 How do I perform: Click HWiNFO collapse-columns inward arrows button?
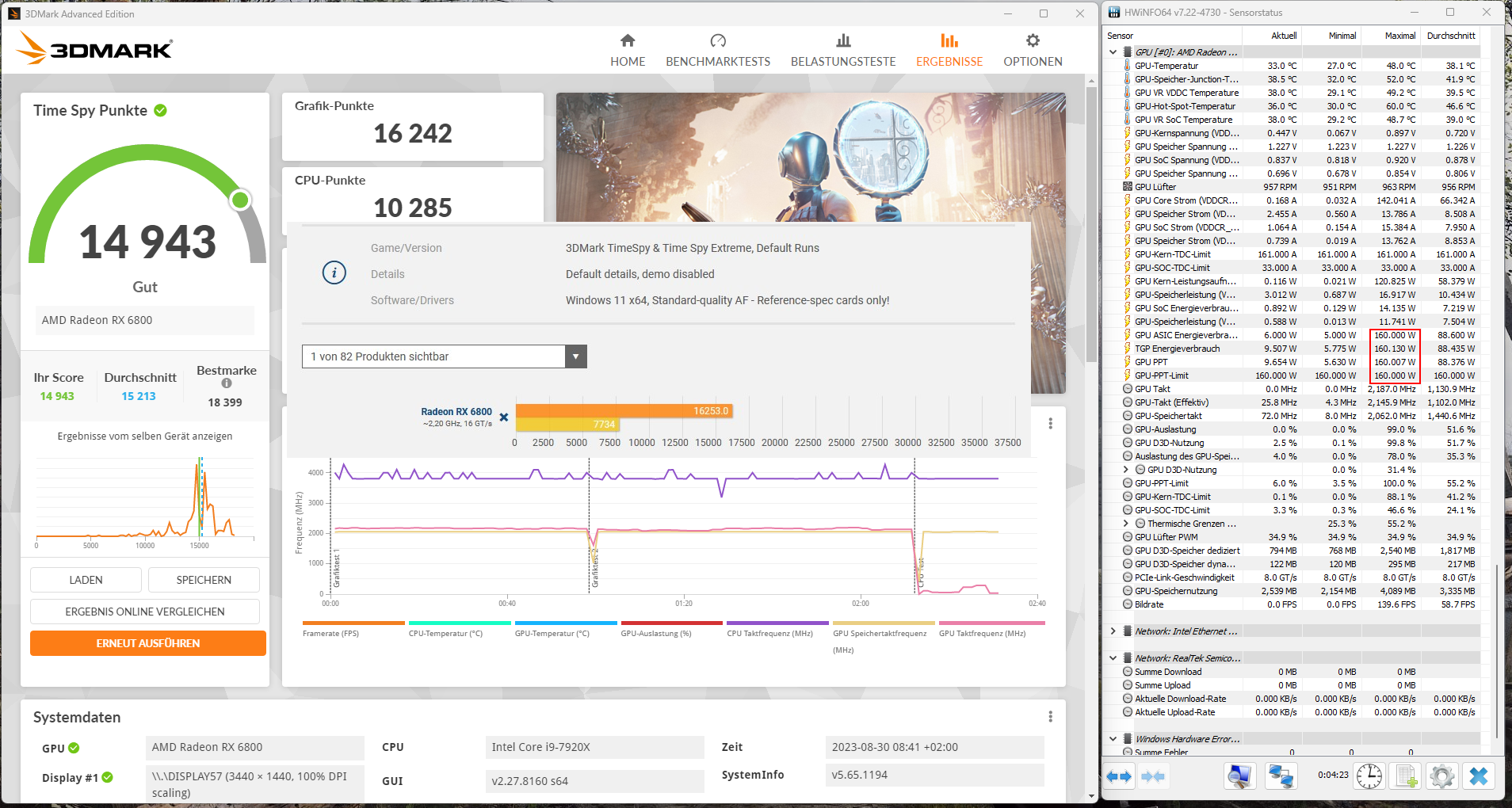[1154, 776]
